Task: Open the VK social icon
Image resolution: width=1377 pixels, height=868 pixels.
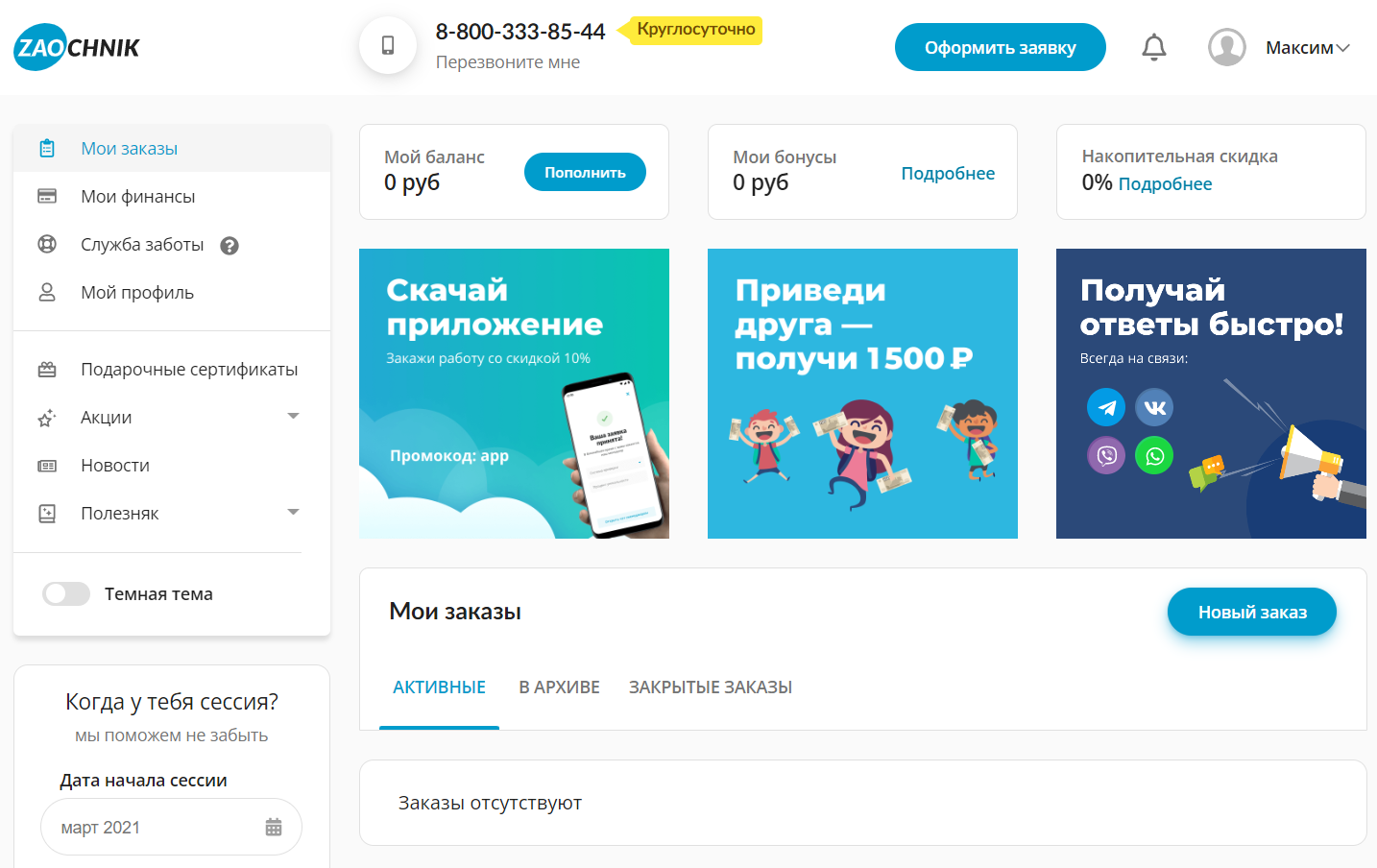Action: pos(1154,407)
